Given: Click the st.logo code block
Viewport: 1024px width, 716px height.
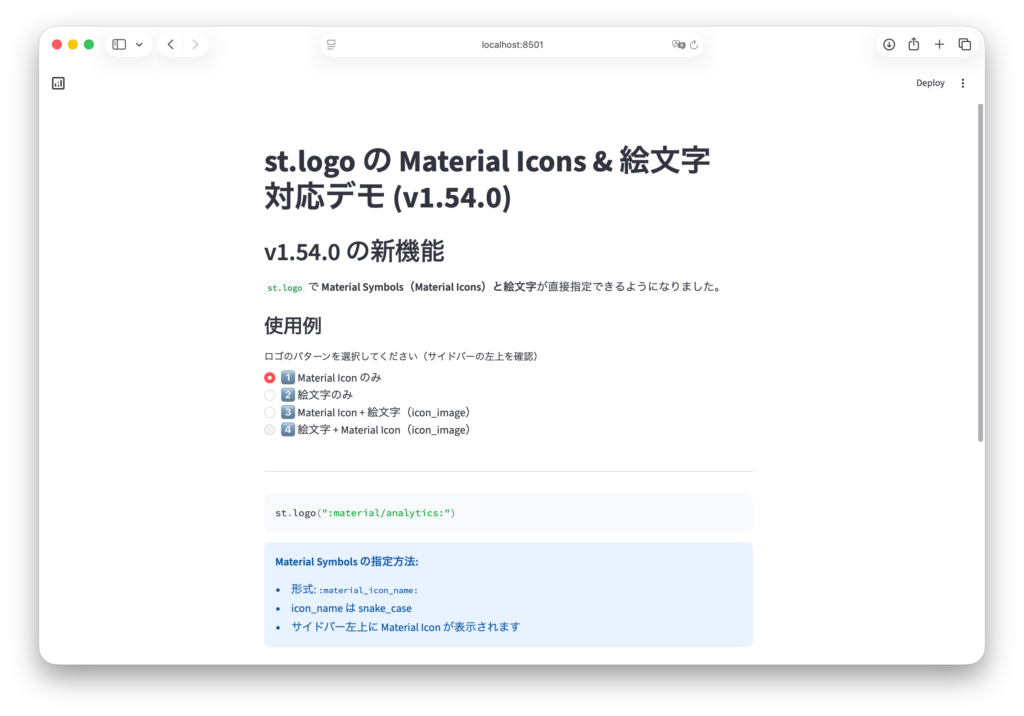Looking at the screenshot, I should (x=508, y=513).
